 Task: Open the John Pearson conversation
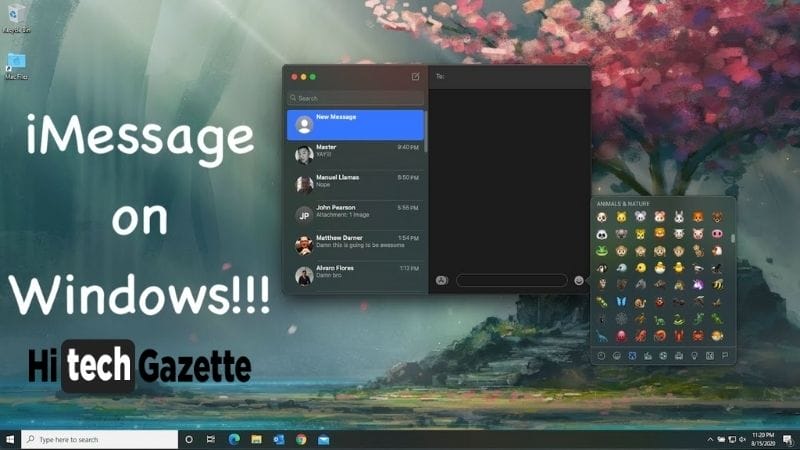pos(356,215)
